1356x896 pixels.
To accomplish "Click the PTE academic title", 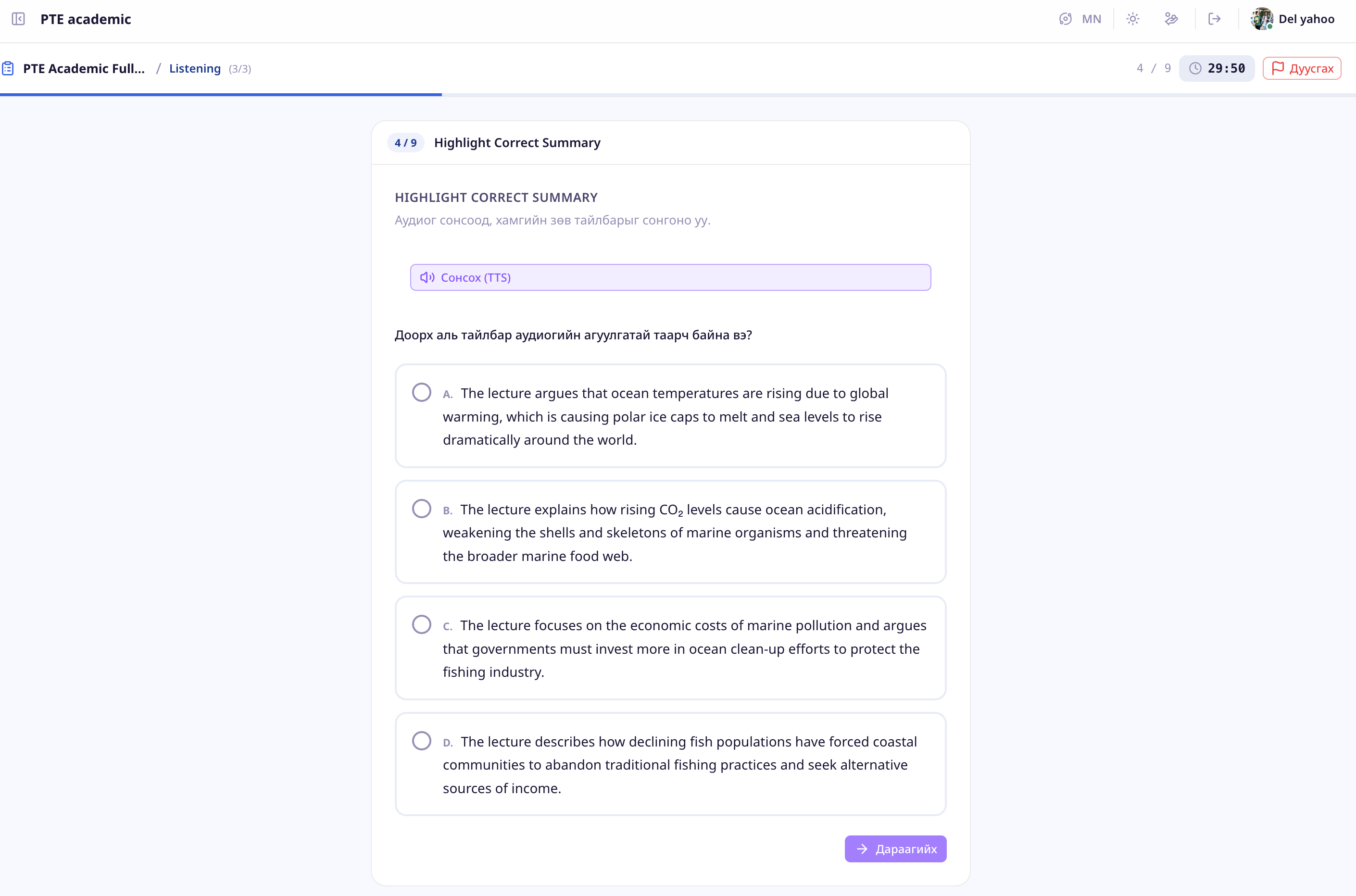I will 86,19.
